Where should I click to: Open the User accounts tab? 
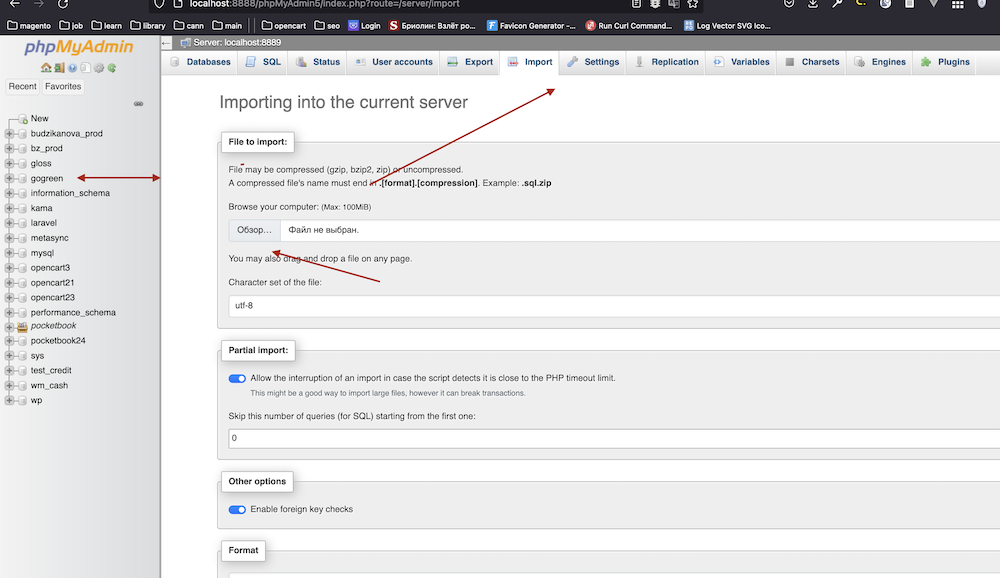[393, 62]
